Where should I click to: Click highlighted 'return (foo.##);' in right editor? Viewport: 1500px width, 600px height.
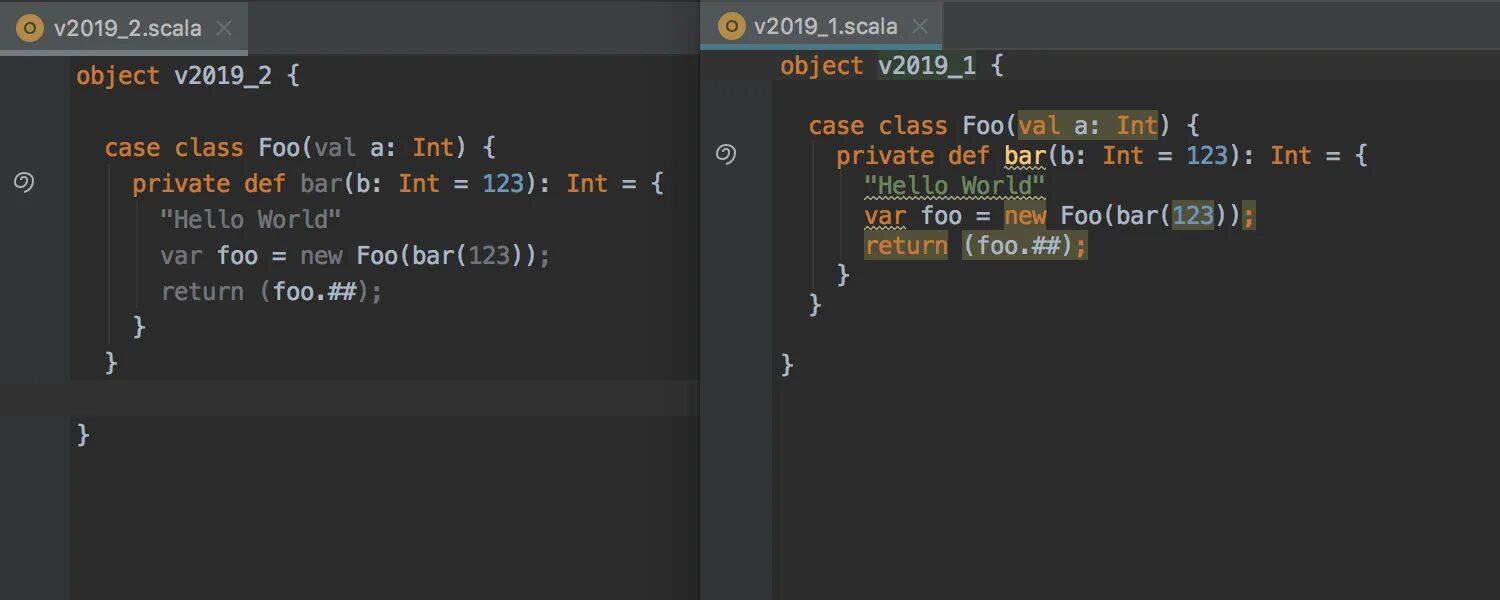coord(976,246)
